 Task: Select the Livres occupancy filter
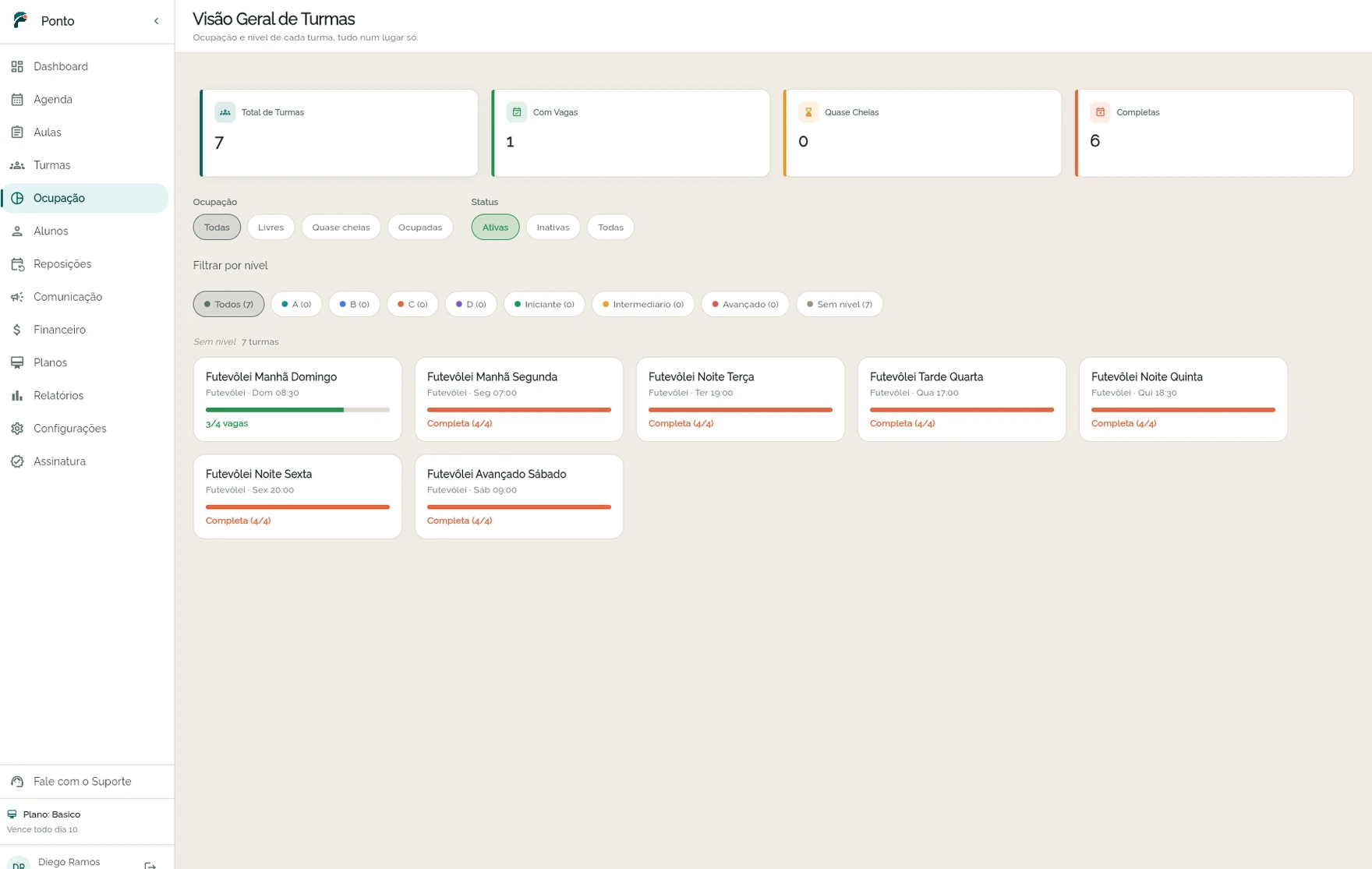(271, 228)
